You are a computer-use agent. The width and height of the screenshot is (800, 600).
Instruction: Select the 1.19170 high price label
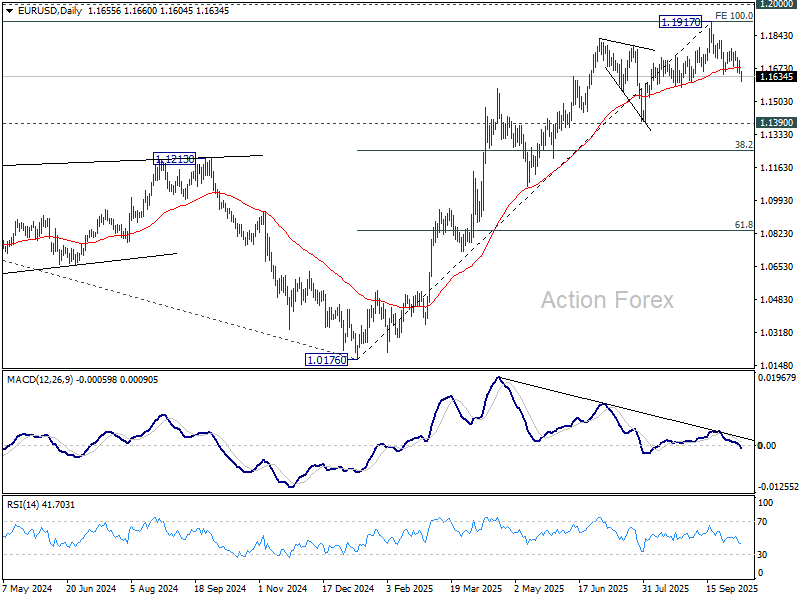coord(681,22)
